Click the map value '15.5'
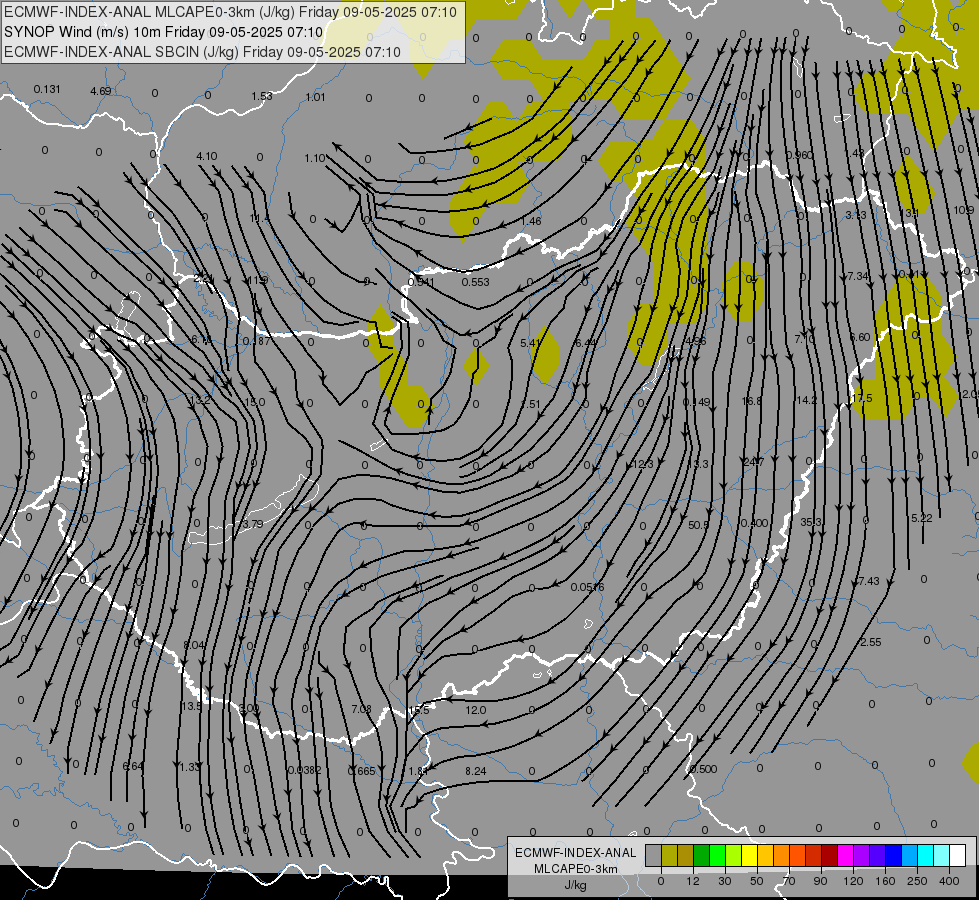This screenshot has width=979, height=900. pos(419,711)
